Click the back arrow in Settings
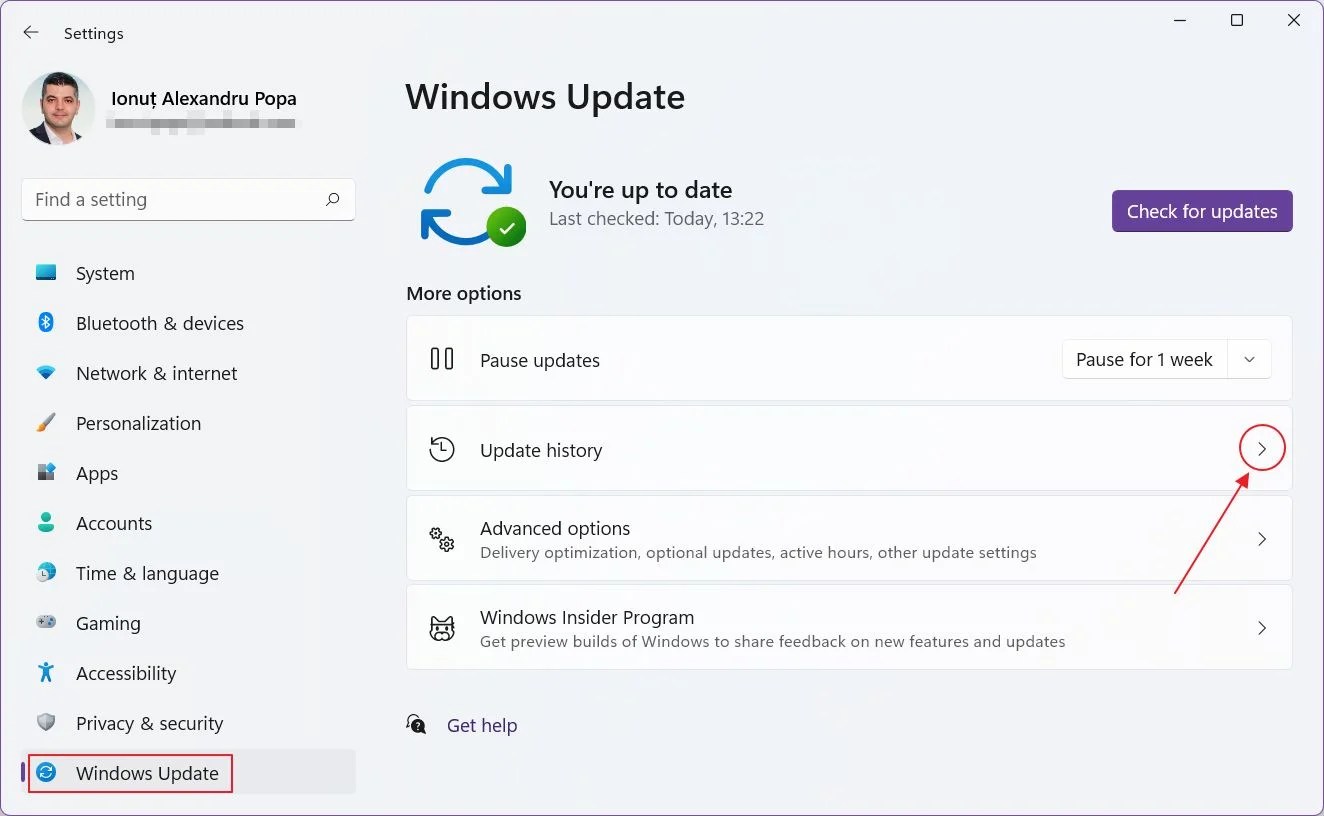Viewport: 1324px width, 816px height. tap(30, 32)
